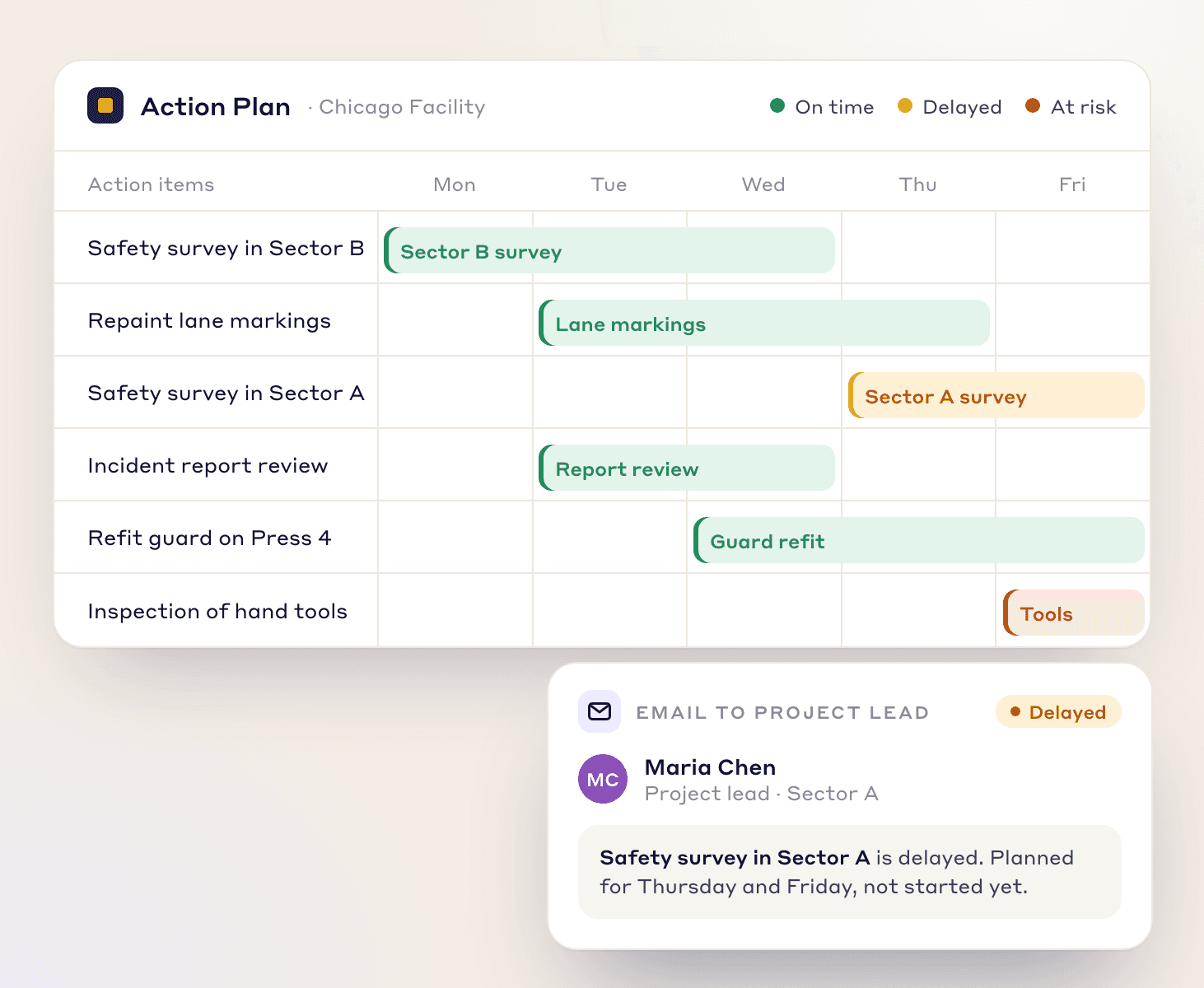Open the Sector A survey bar
Image resolution: width=1204 pixels, height=988 pixels.
(996, 395)
